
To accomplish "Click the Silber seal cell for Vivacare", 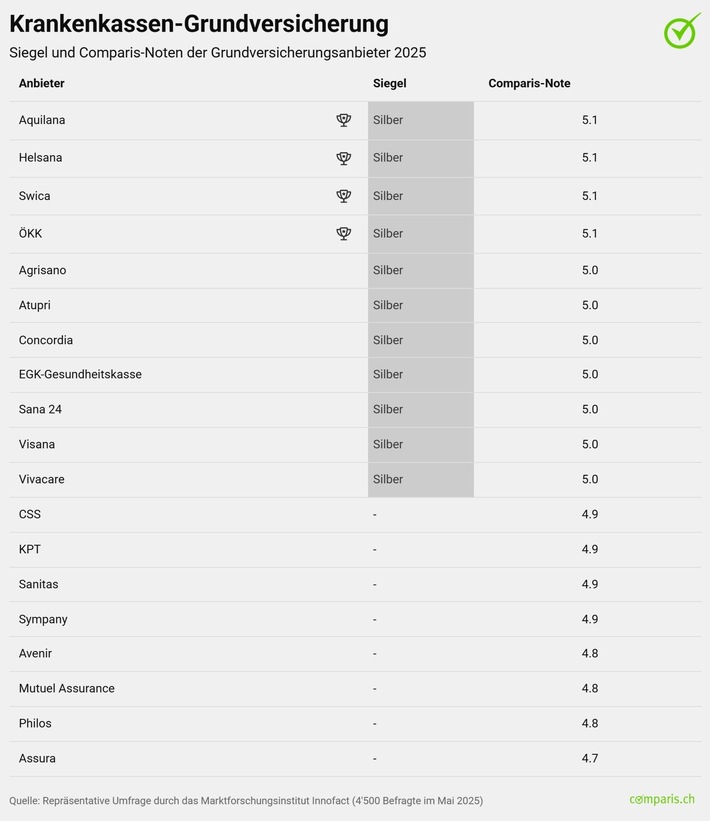I will (420, 479).
